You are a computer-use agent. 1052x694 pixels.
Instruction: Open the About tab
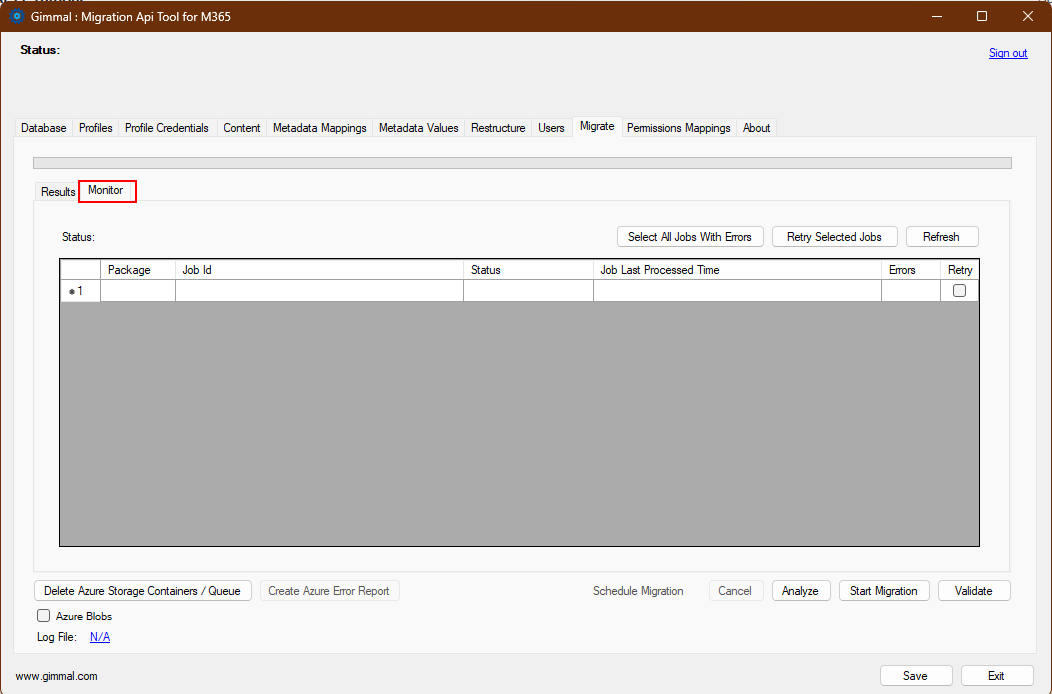[x=755, y=128]
